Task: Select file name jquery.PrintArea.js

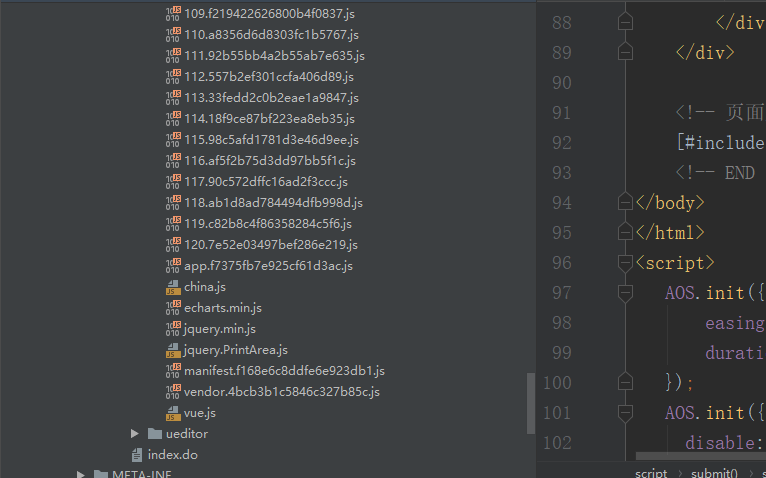Action: (235, 350)
